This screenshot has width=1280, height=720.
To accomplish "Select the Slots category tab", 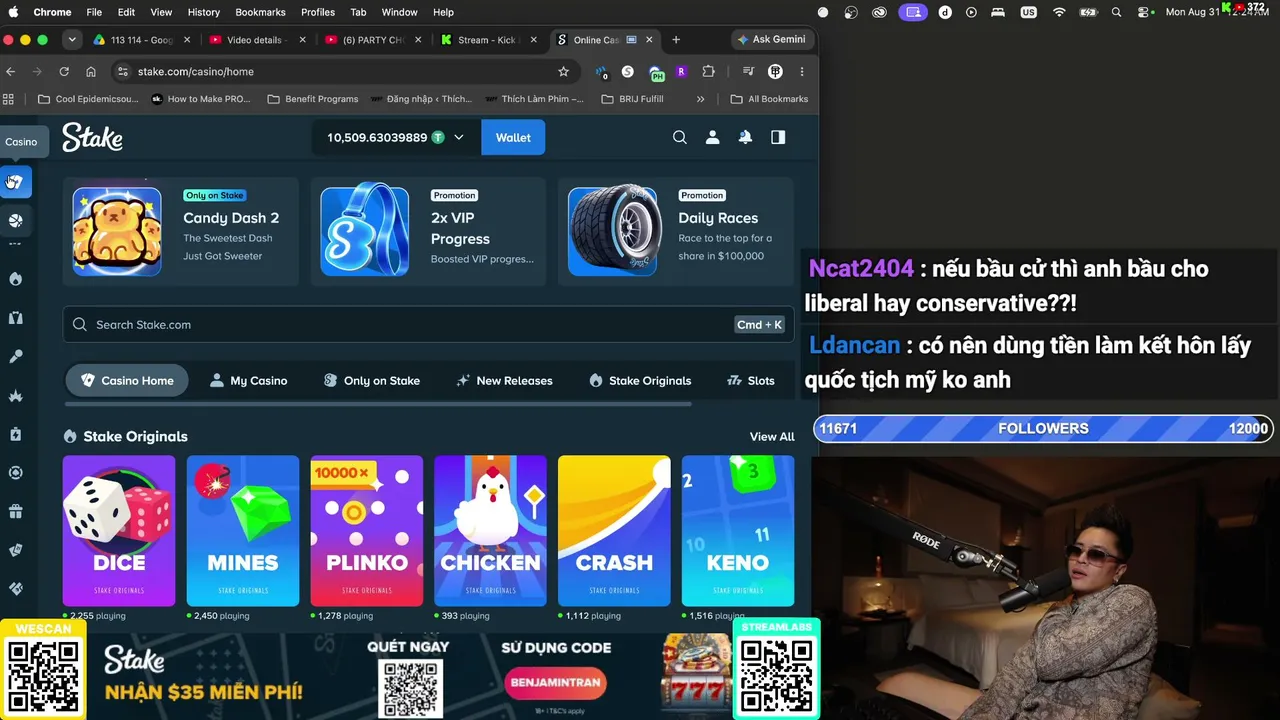I will 751,380.
